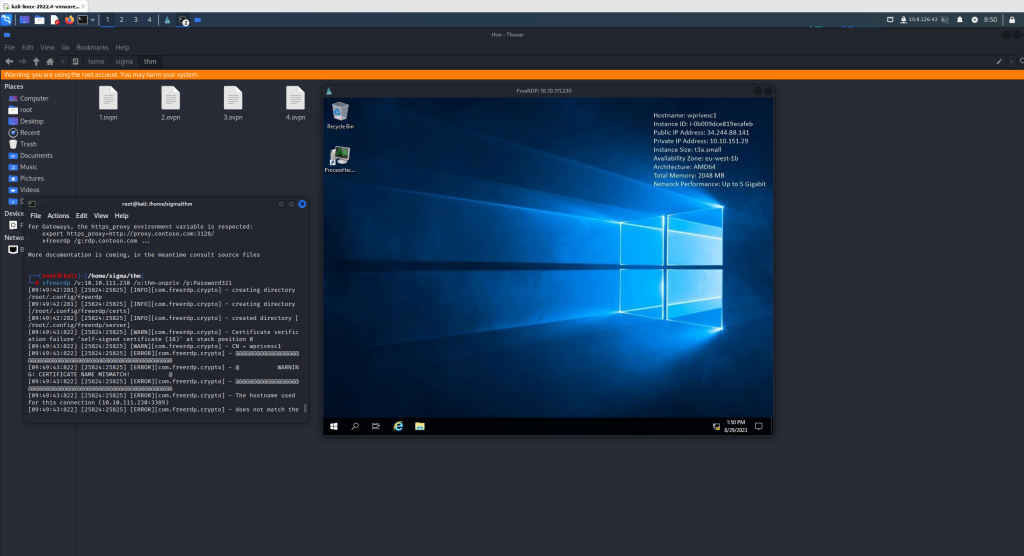Open Thunar Edit menu
The height and width of the screenshot is (556, 1024).
pyautogui.click(x=27, y=48)
